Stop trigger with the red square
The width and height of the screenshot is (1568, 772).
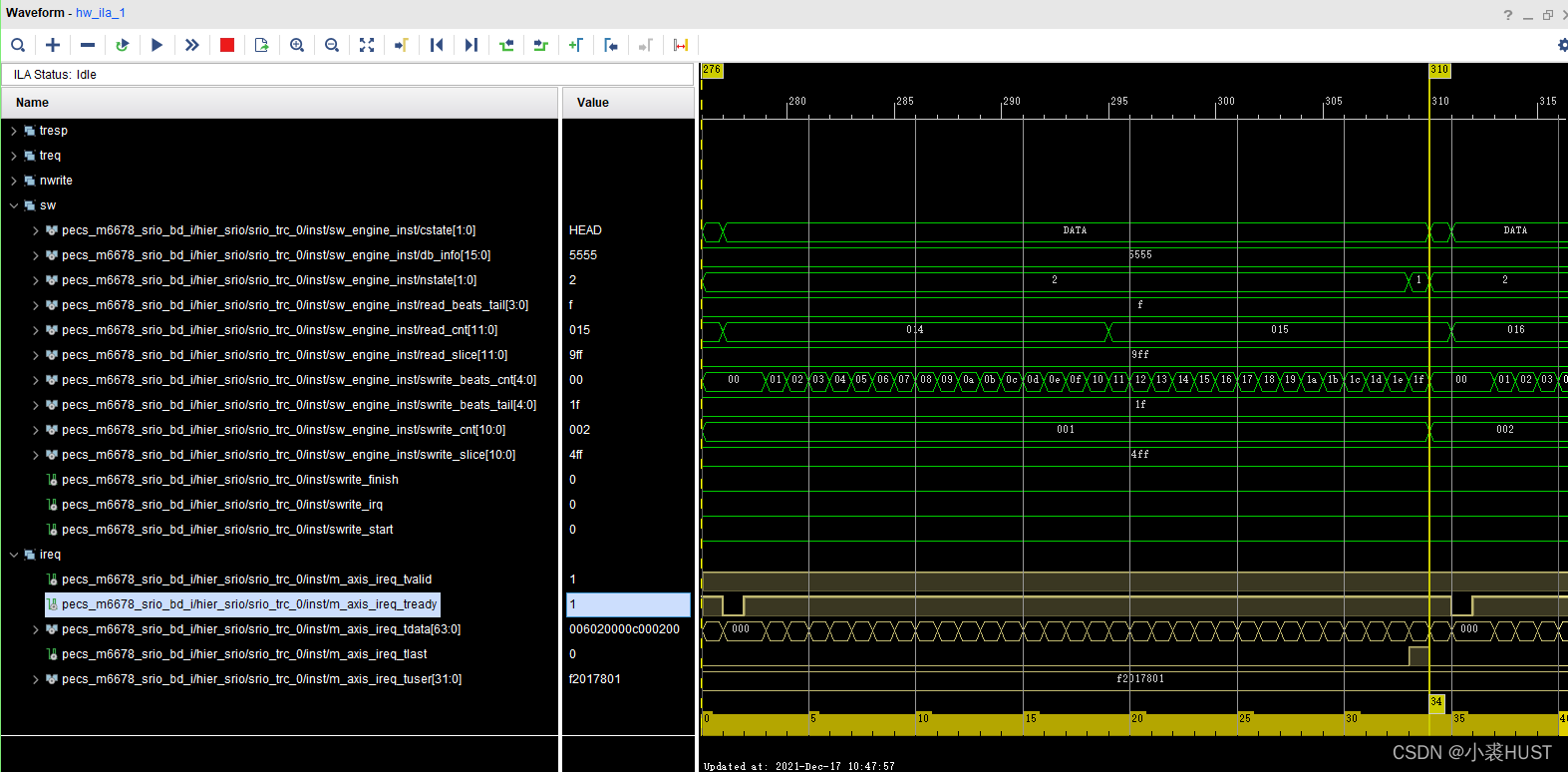pos(227,45)
